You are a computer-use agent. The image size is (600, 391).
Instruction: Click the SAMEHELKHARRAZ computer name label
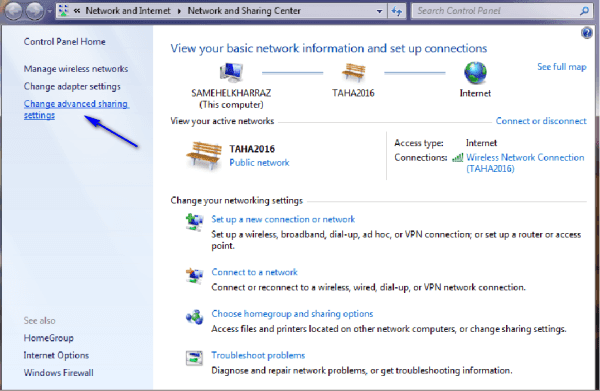(231, 93)
